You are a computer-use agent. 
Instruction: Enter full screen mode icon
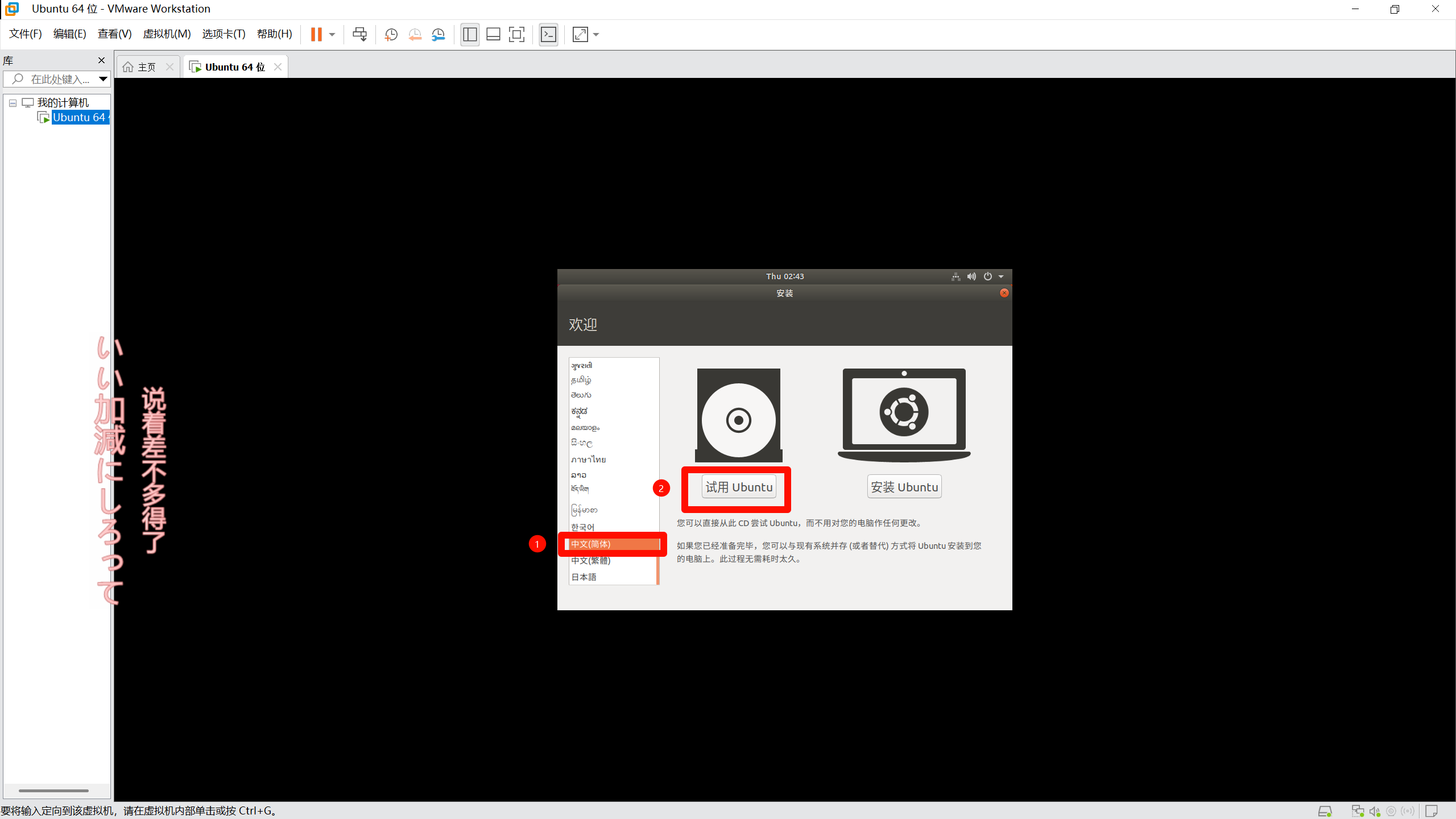(x=516, y=35)
